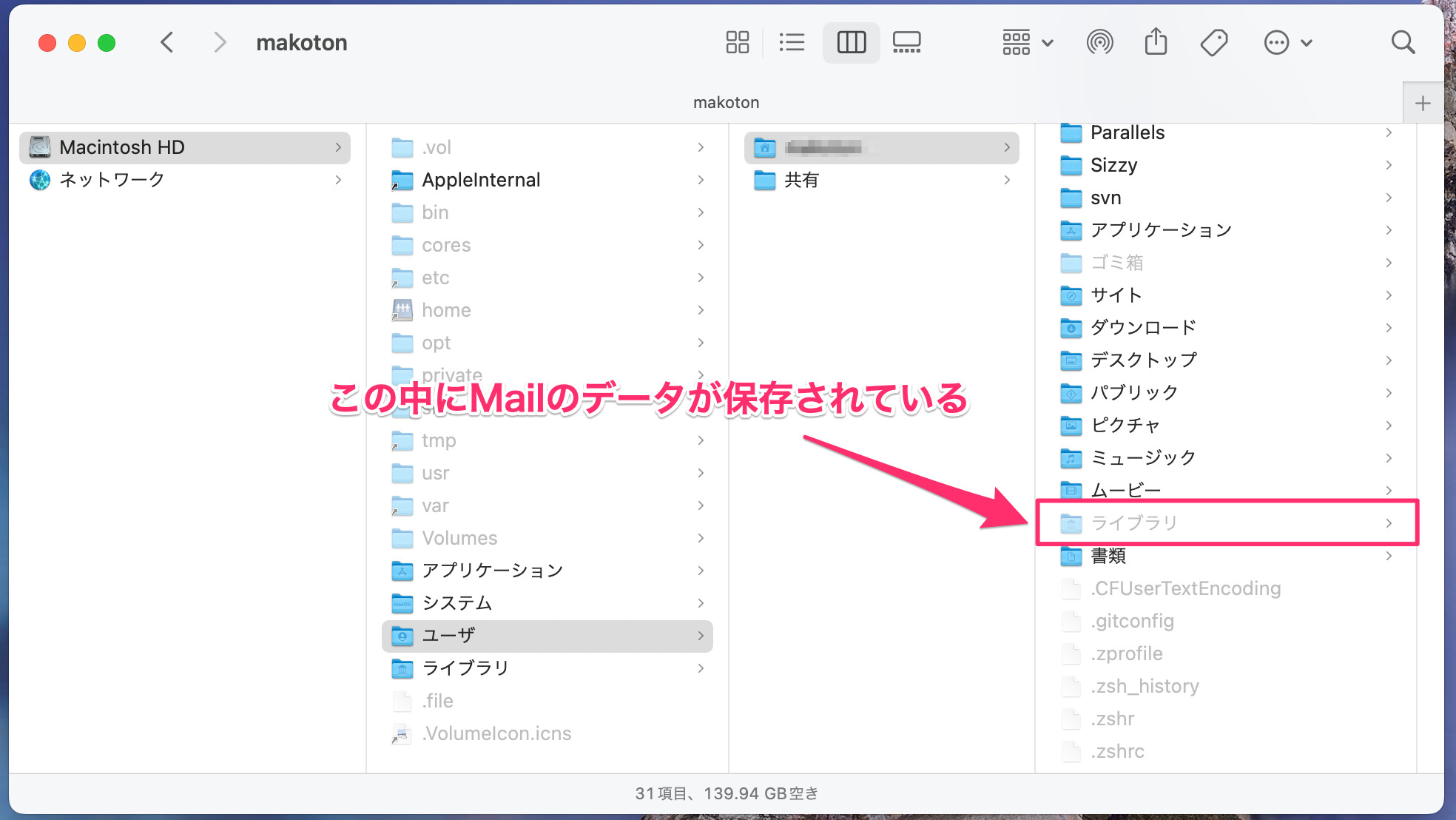Open the grouping options dropdown

click(x=1027, y=42)
